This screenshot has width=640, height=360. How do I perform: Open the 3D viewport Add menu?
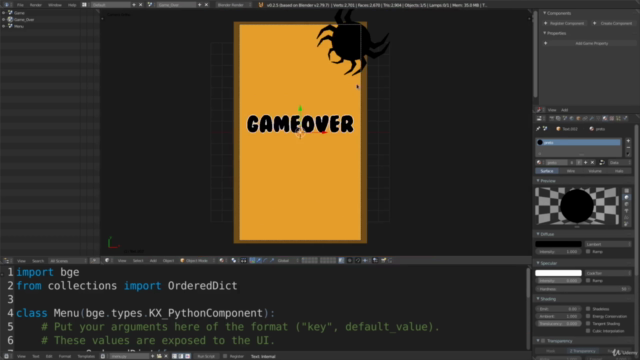click(x=153, y=260)
